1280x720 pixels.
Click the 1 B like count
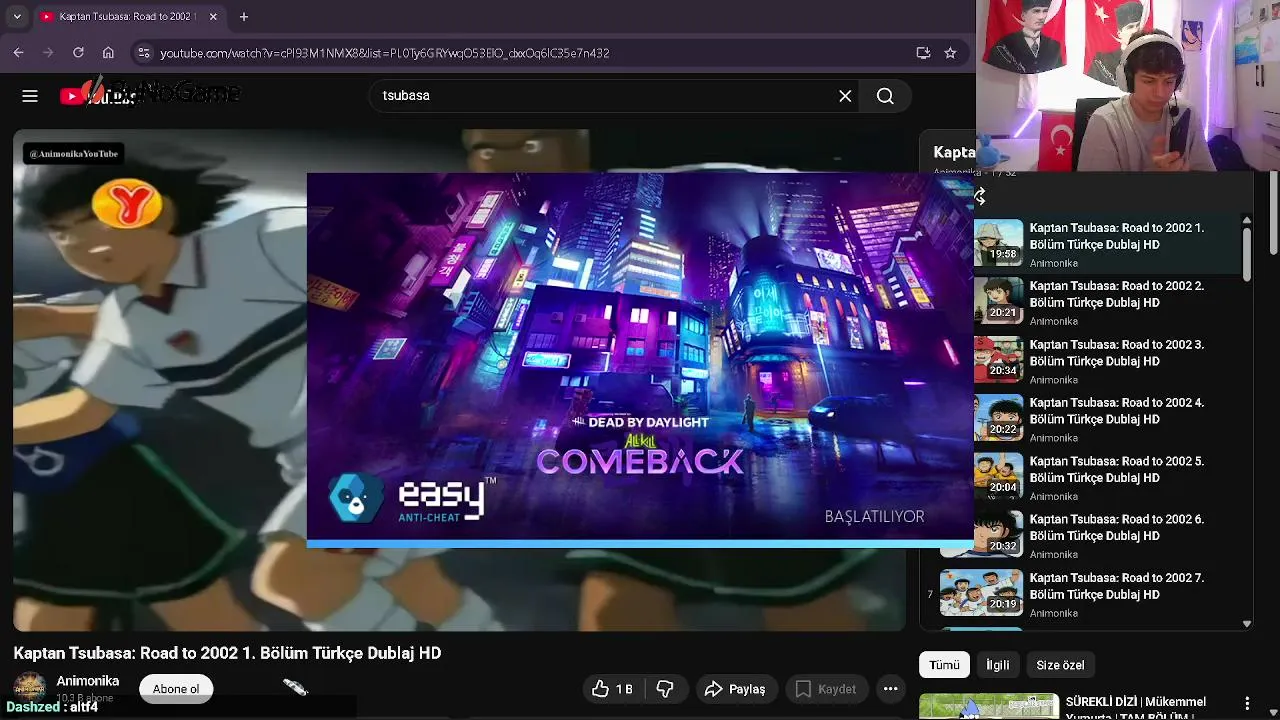click(x=624, y=689)
